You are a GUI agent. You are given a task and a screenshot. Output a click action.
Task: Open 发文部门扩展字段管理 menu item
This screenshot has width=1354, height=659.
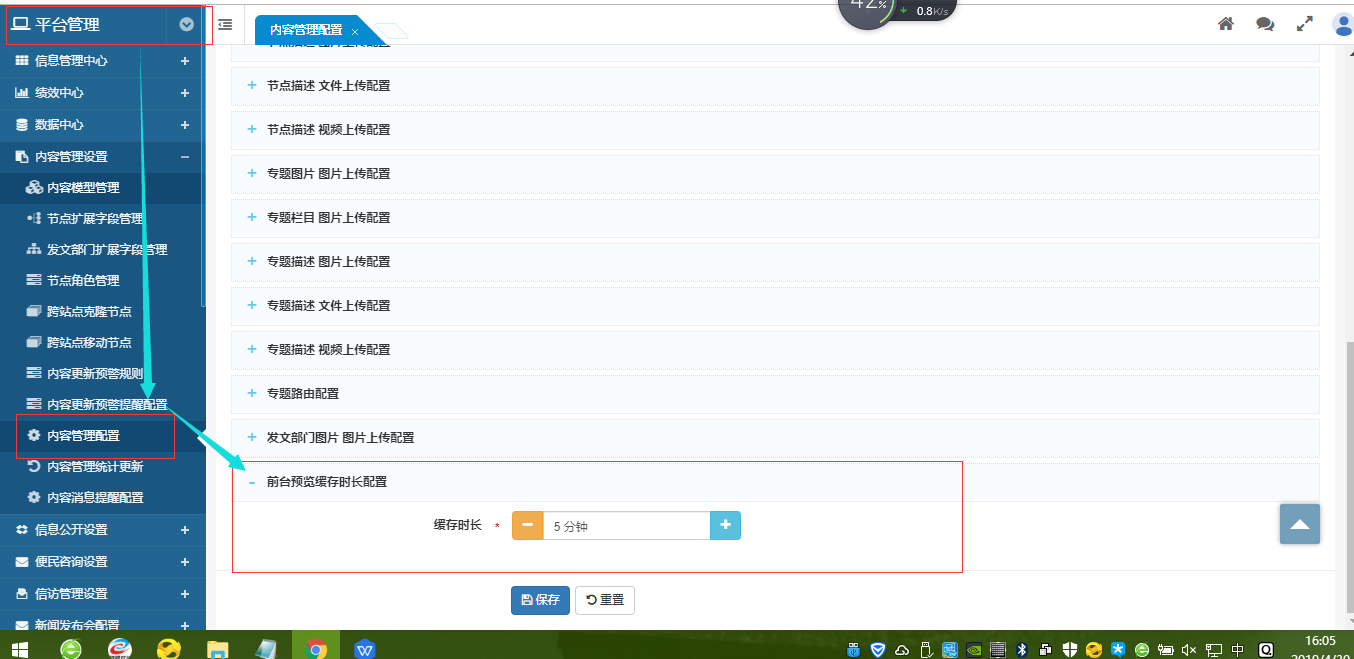(x=103, y=250)
